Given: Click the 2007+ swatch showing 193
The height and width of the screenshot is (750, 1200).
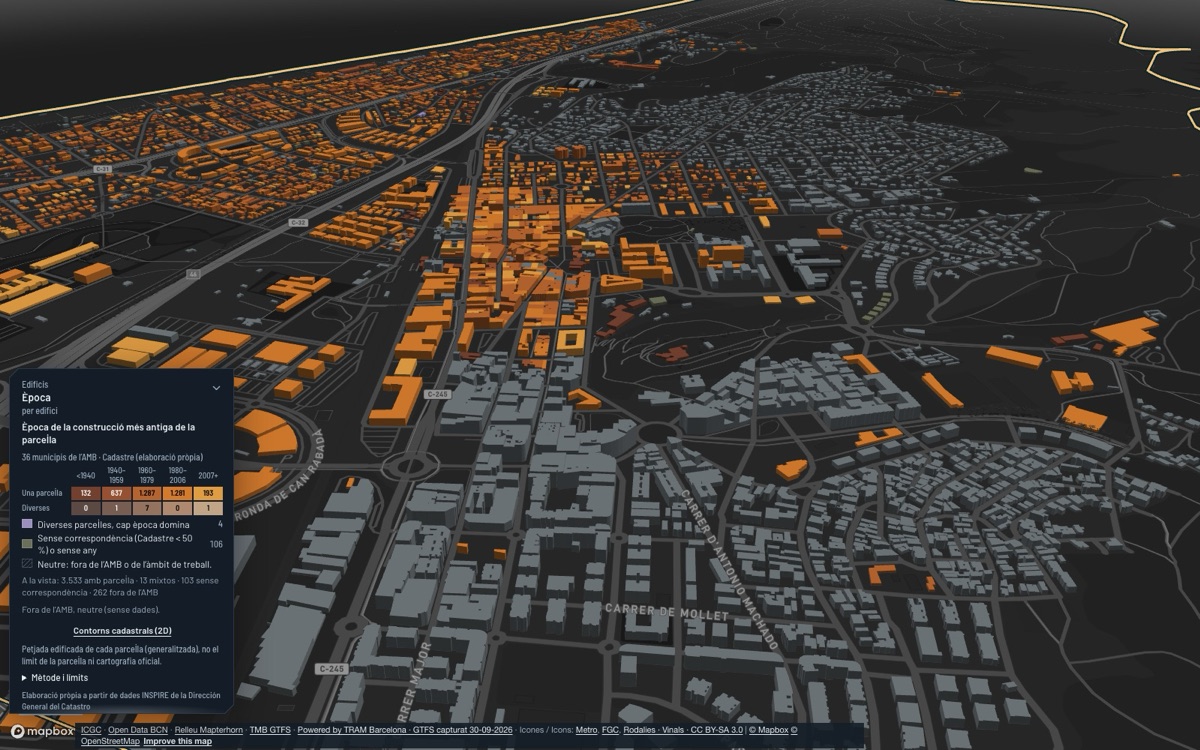Looking at the screenshot, I should point(208,493).
